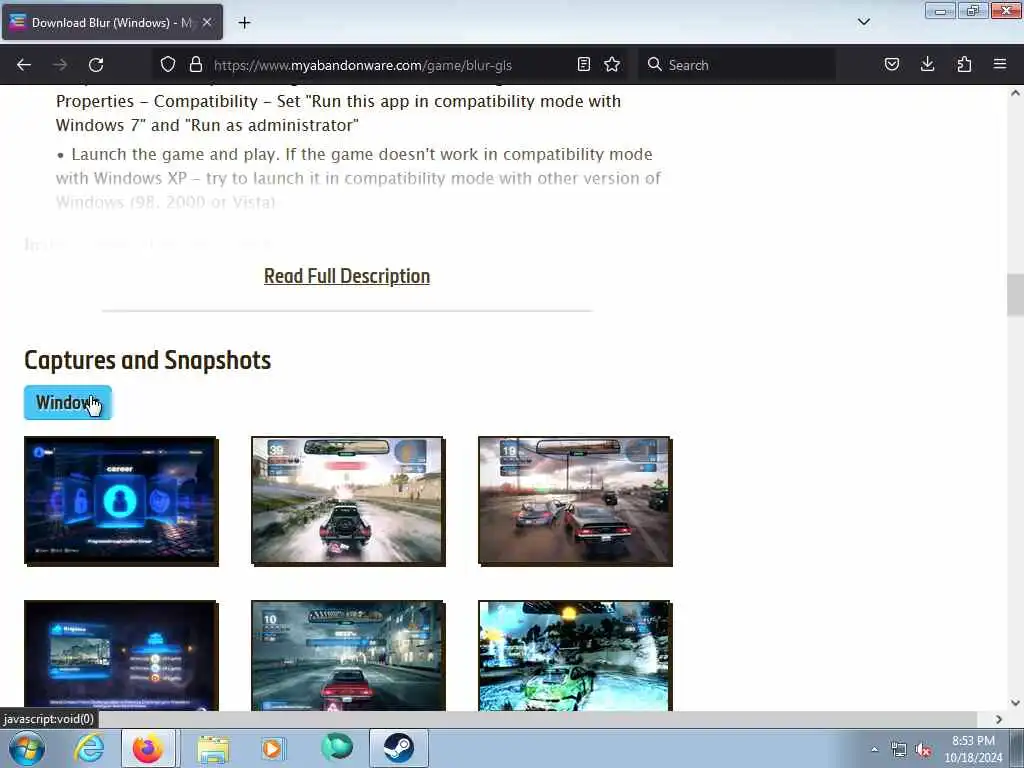This screenshot has width=1024, height=768.
Task: Click the padlock site security icon
Action: tap(195, 65)
